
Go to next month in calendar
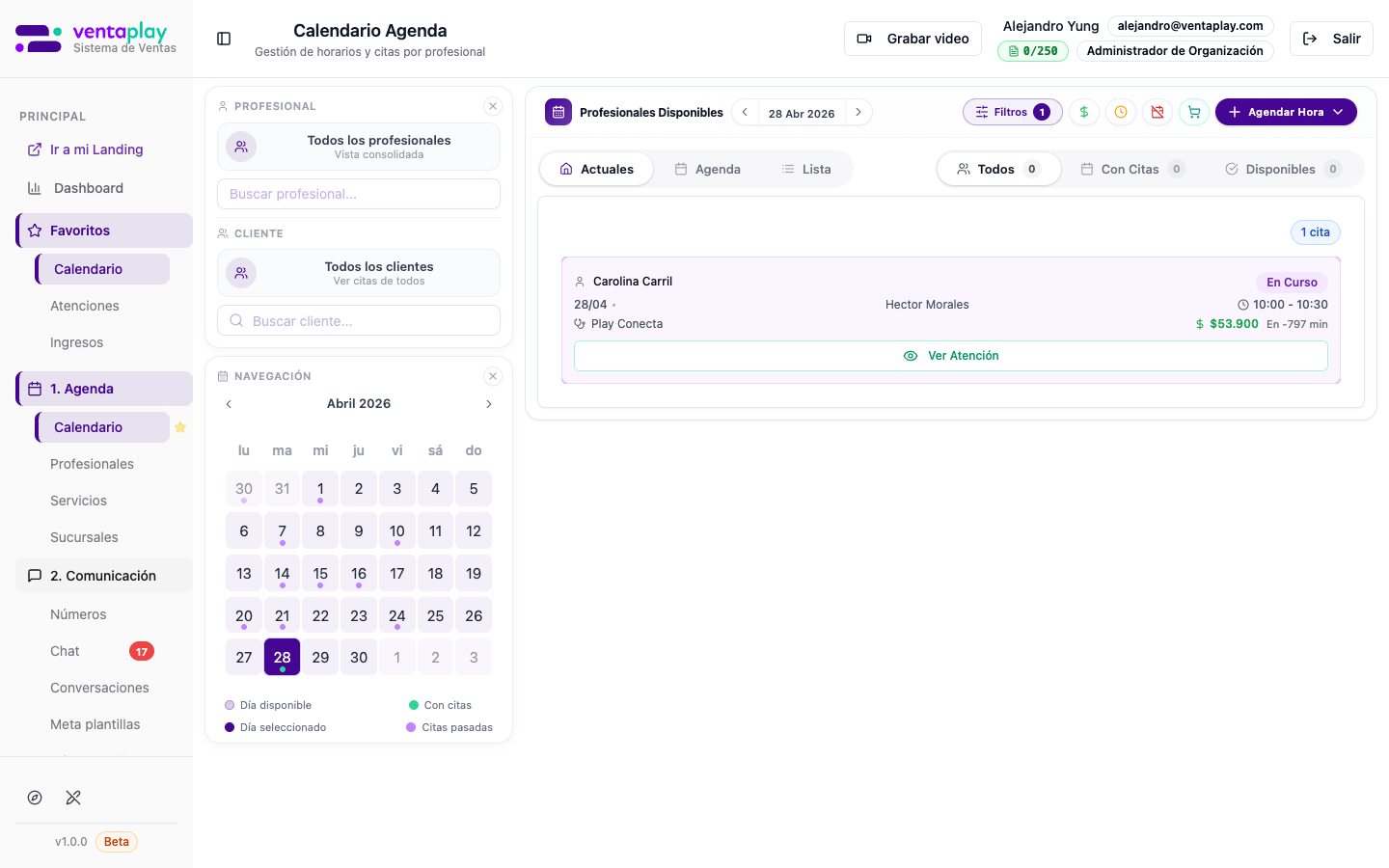[489, 404]
